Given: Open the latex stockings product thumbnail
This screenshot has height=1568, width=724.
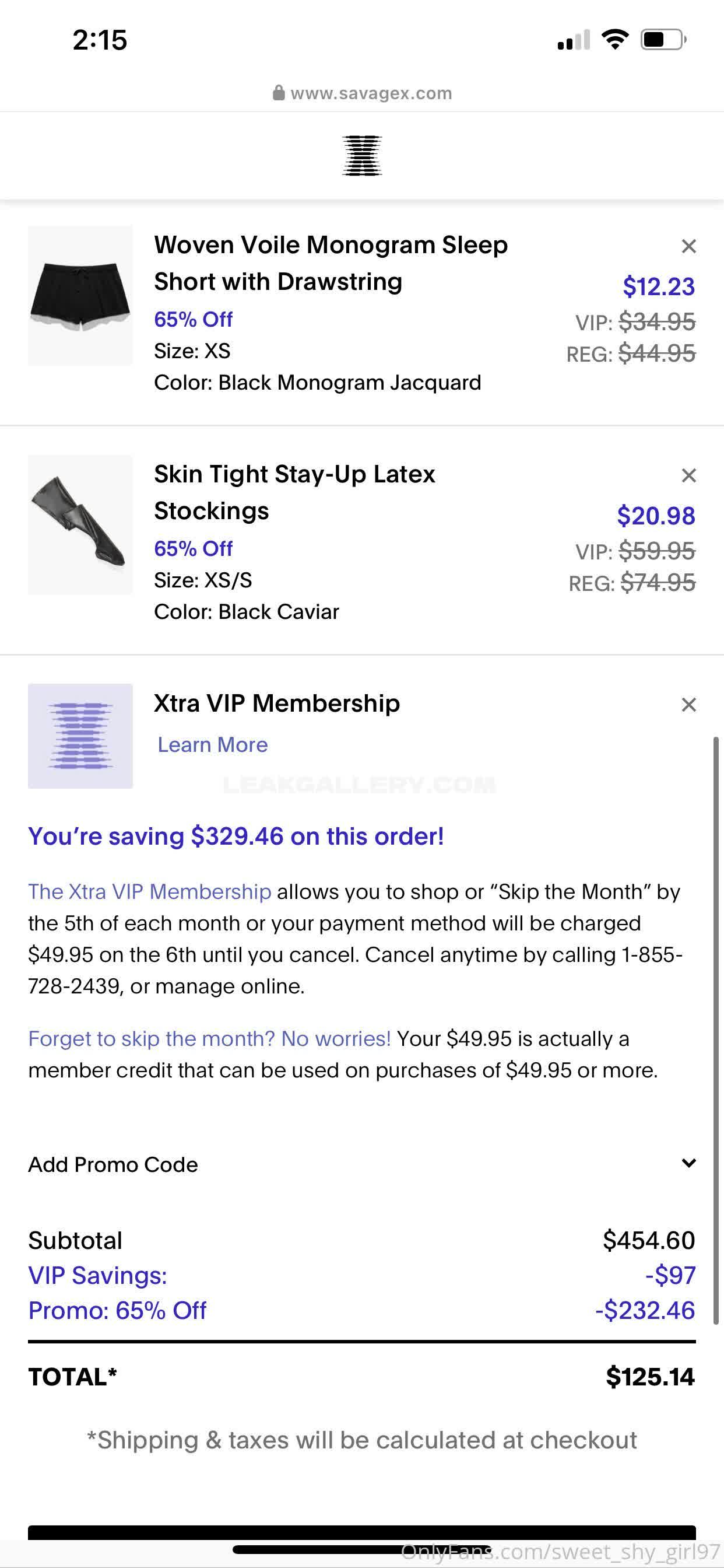Looking at the screenshot, I should (x=80, y=524).
